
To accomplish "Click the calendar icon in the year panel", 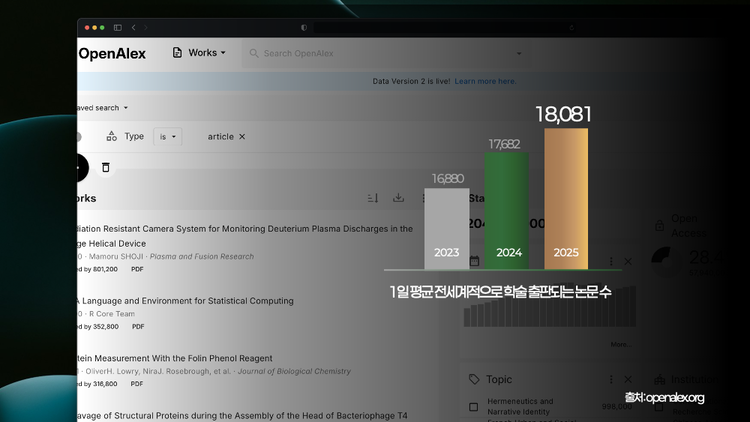I will pos(474,261).
